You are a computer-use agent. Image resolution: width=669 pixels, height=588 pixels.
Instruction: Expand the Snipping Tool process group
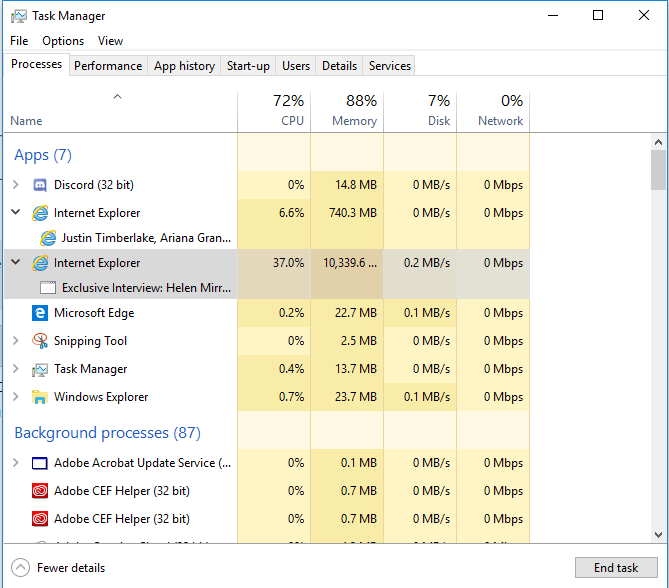click(x=16, y=341)
